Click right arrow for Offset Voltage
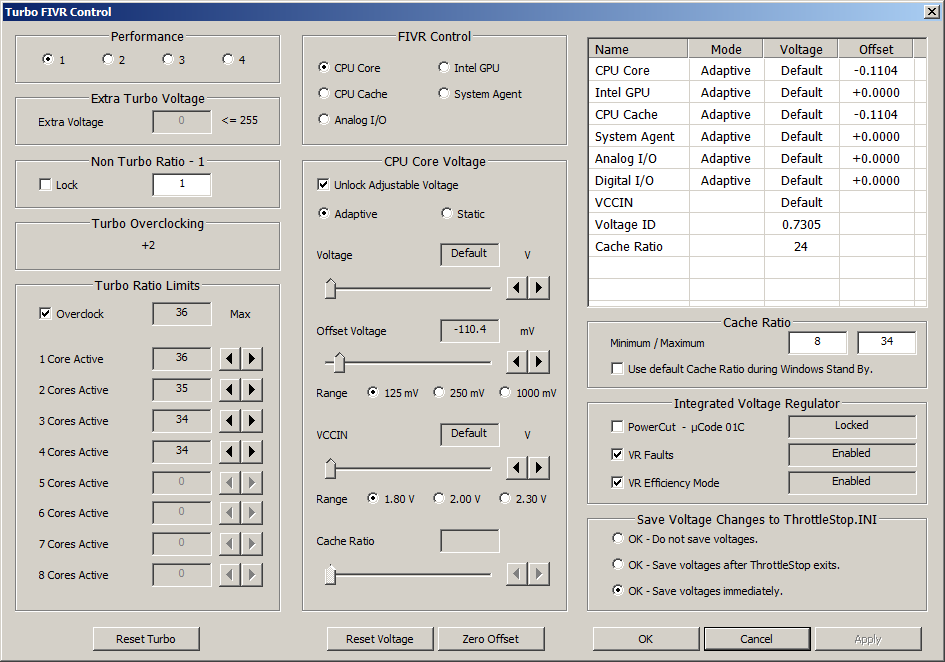The height and width of the screenshot is (662, 945). (x=539, y=361)
